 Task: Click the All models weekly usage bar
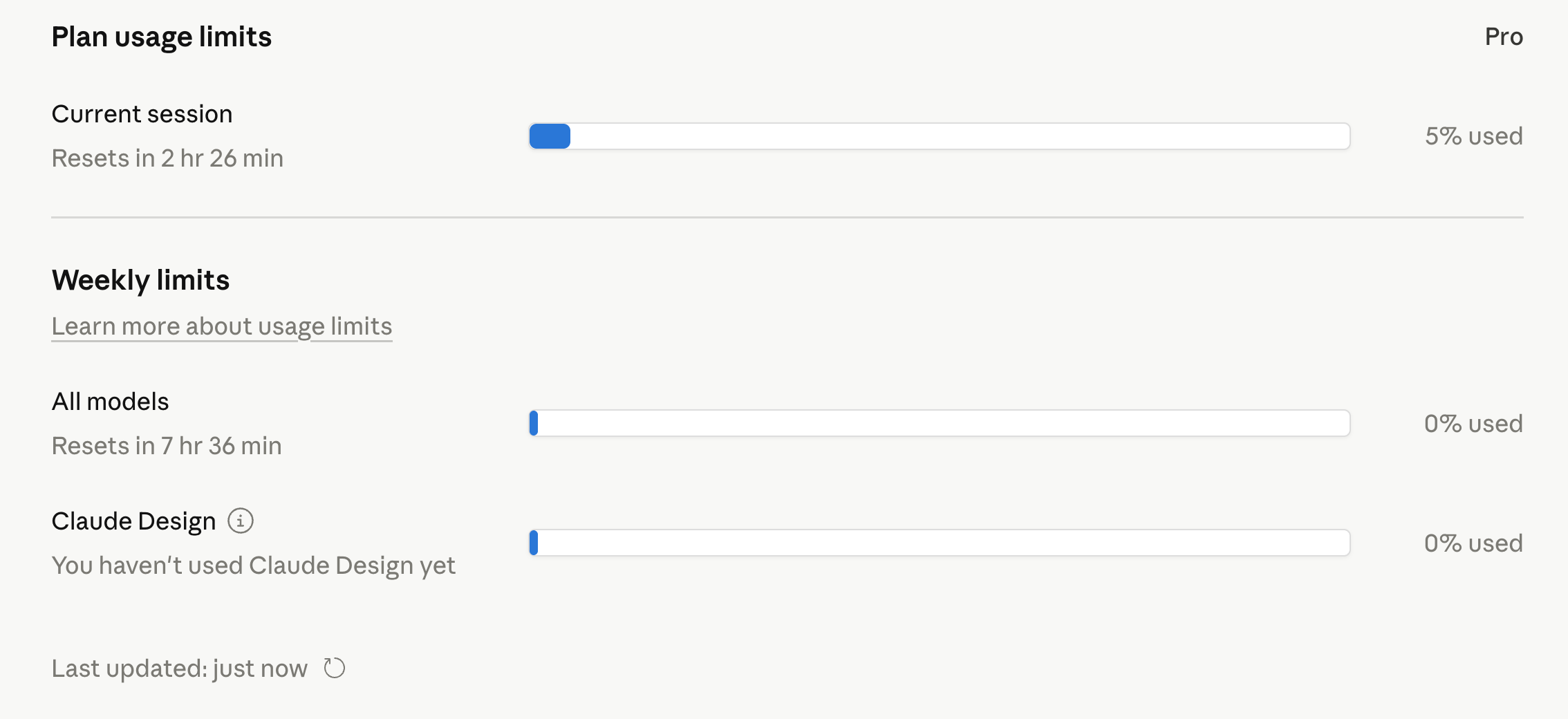click(x=940, y=423)
